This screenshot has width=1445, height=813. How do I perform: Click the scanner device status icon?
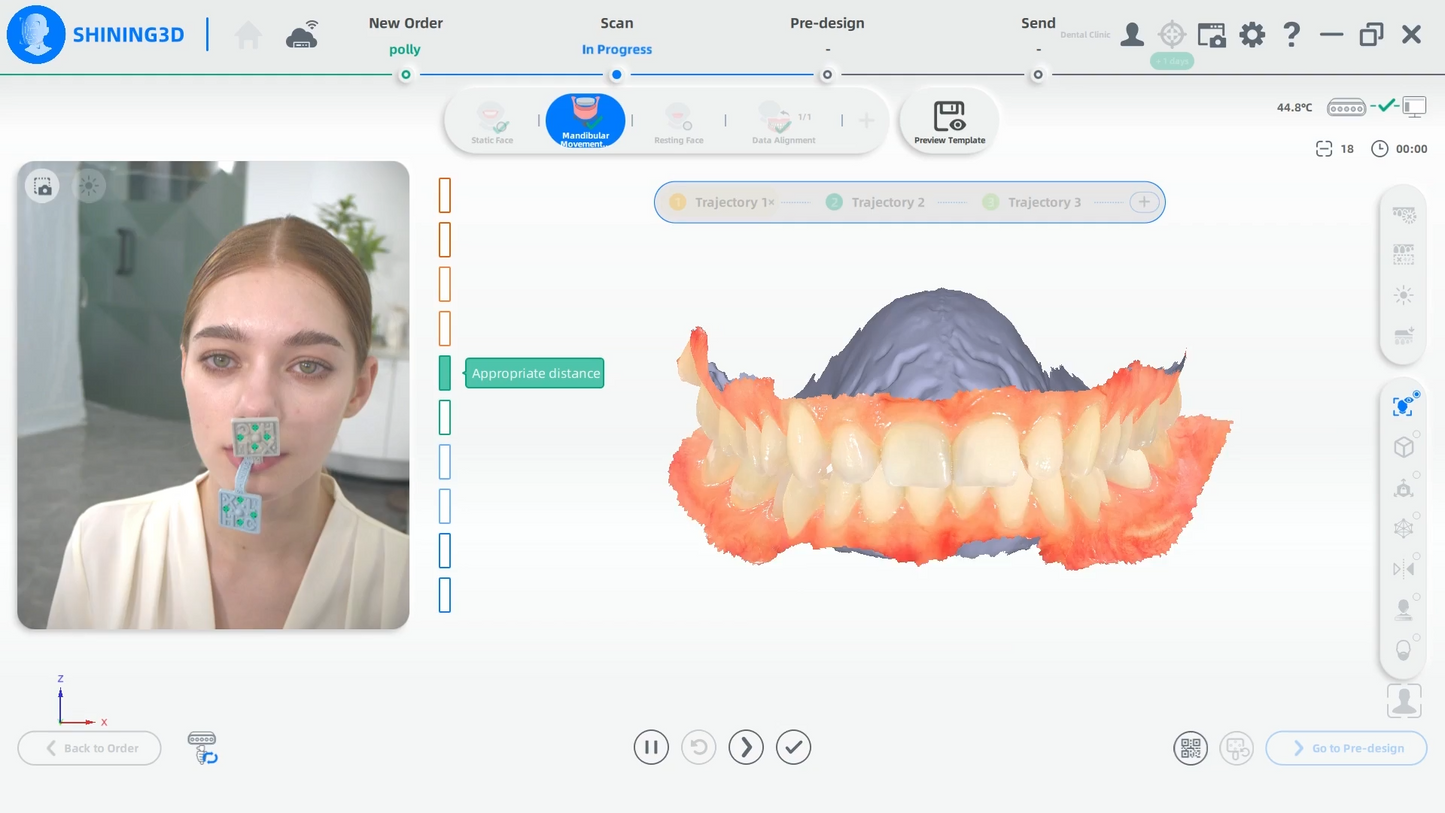(1346, 107)
